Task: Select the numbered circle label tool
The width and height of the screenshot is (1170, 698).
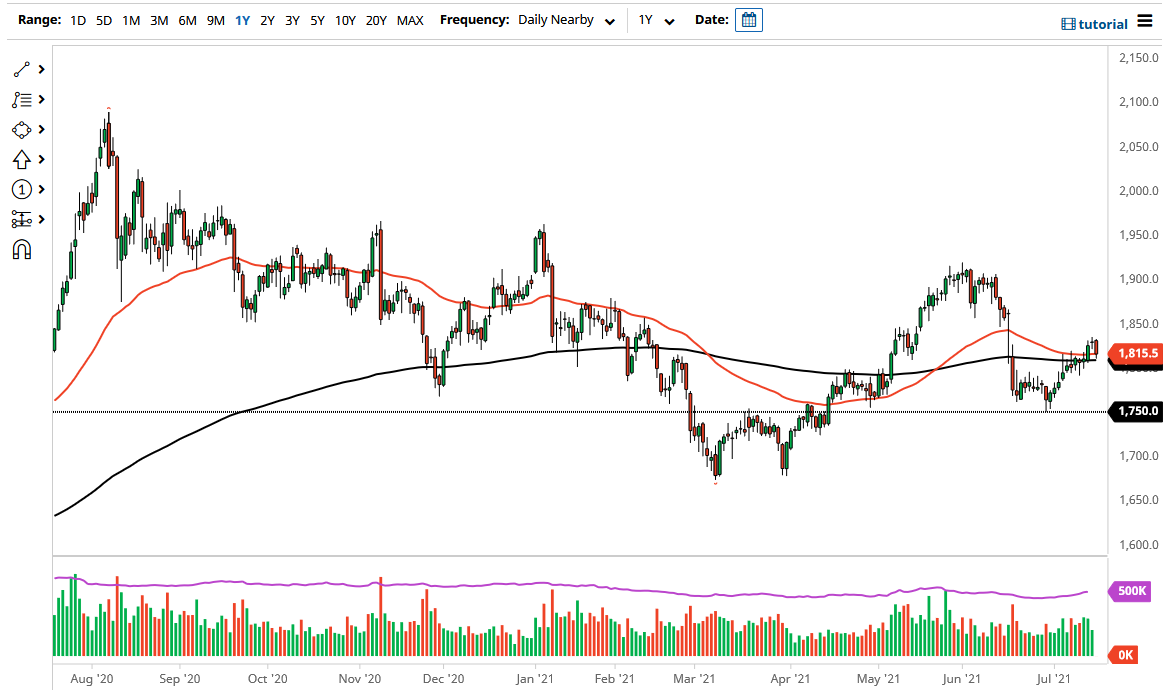Action: 22,190
